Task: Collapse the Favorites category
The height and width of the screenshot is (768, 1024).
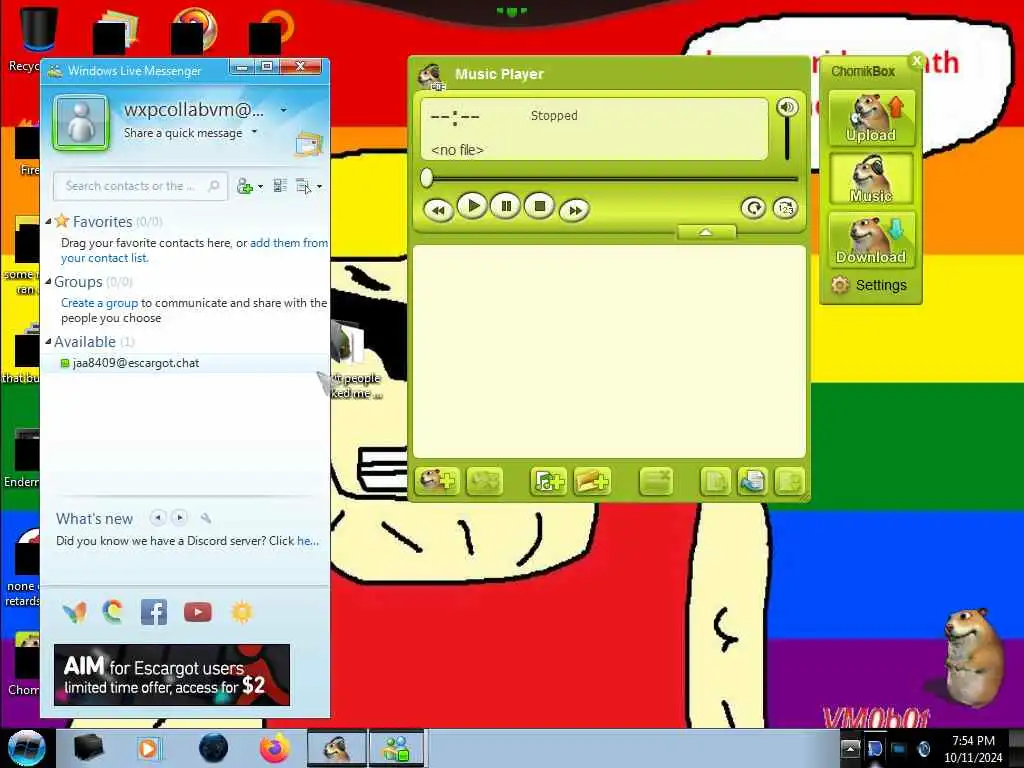Action: coord(48,221)
